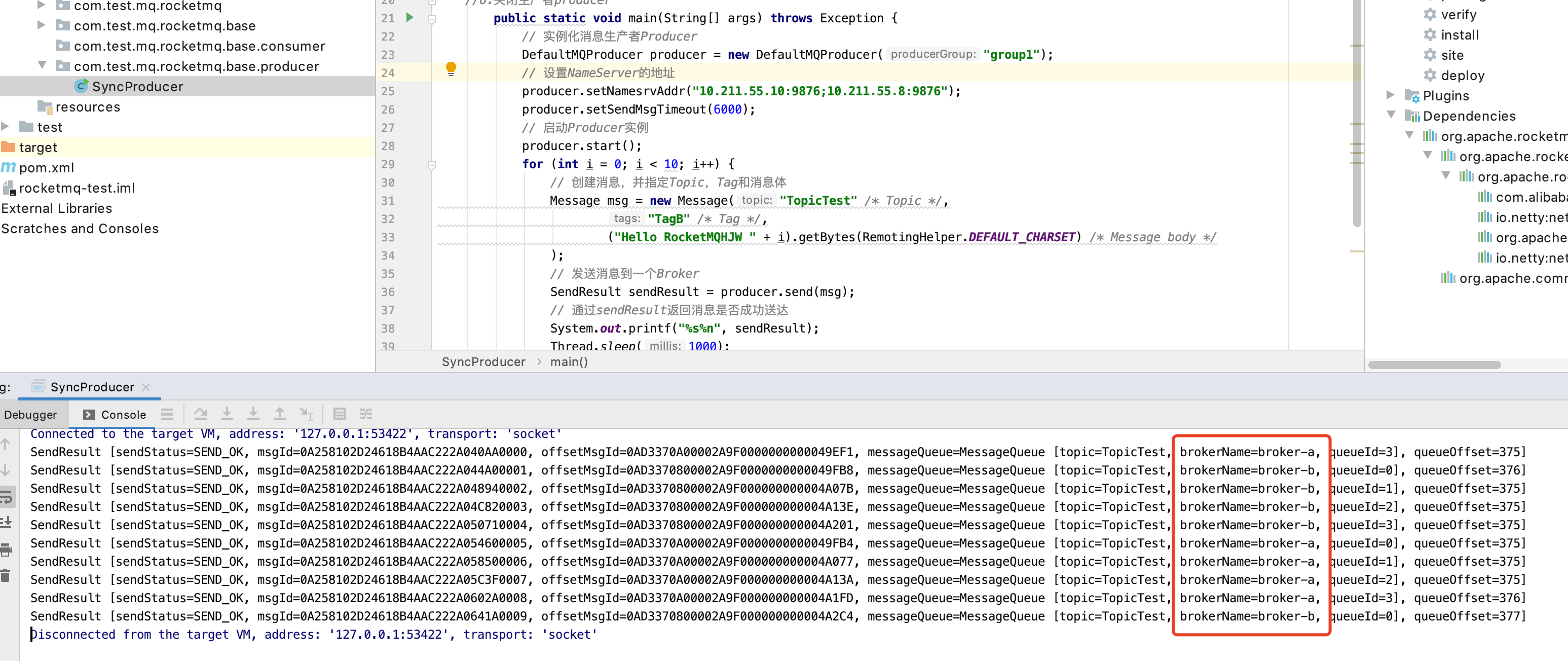The width and height of the screenshot is (1568, 661).
Task: Switch to the Debugger tab
Action: pyautogui.click(x=30, y=415)
